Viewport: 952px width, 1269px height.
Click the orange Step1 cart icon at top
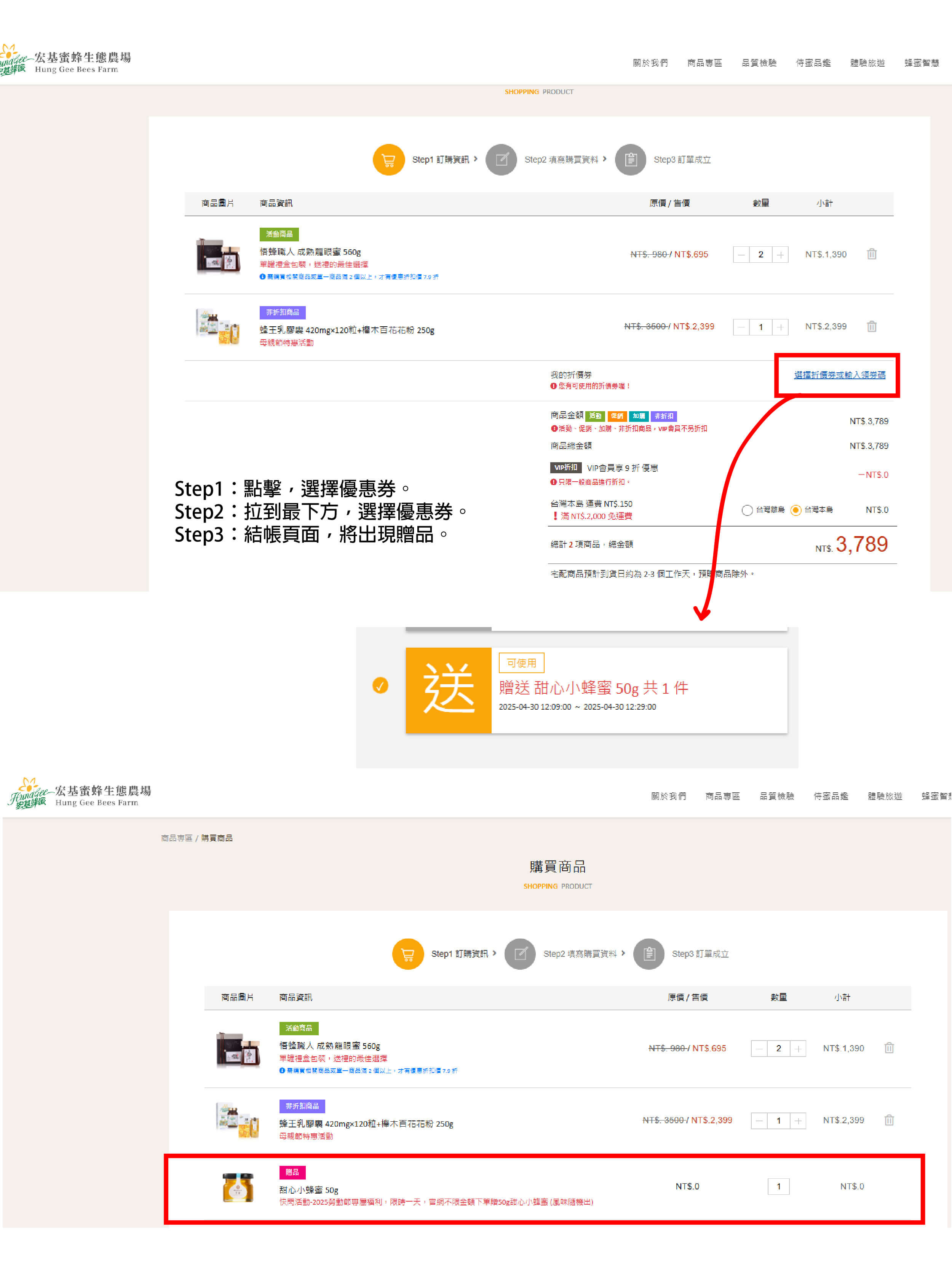(388, 160)
